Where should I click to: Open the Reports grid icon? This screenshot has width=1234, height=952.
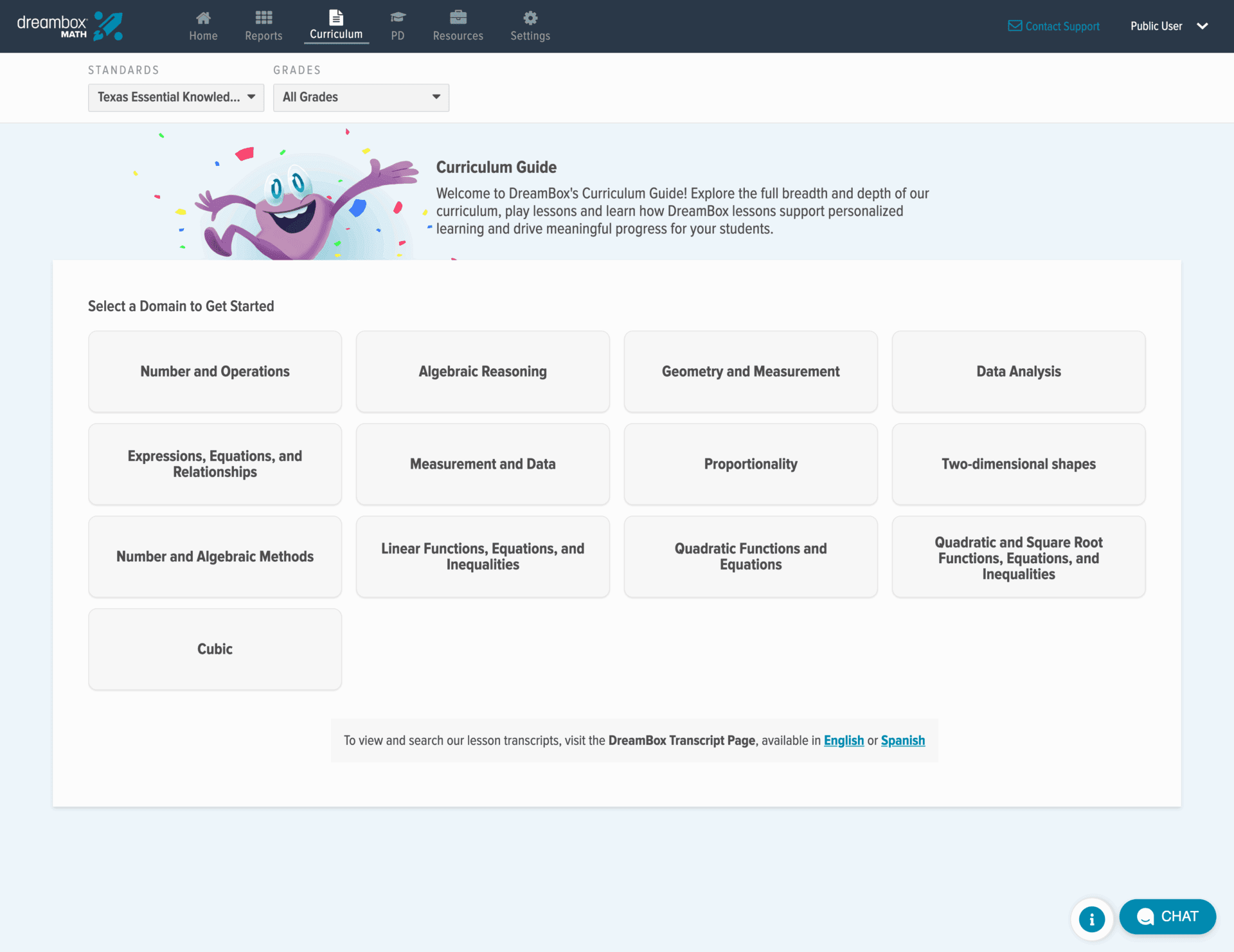tap(264, 18)
